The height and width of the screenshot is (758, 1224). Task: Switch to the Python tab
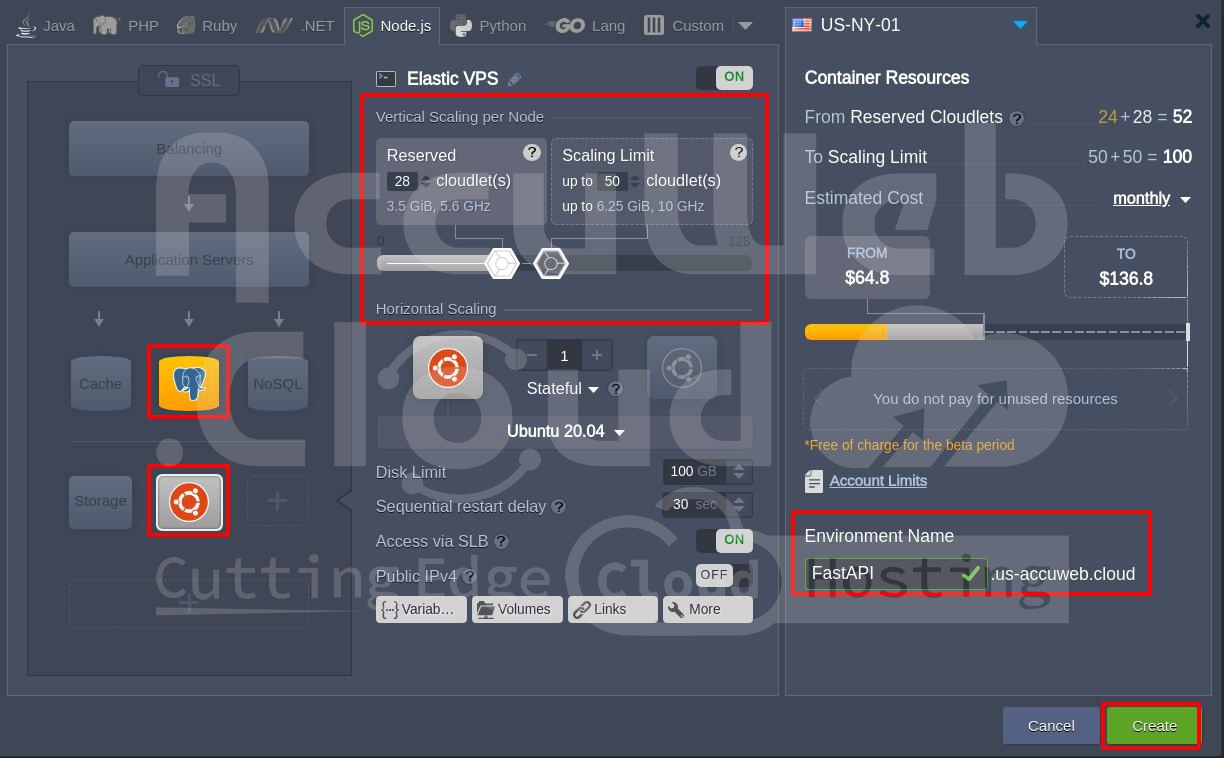point(488,25)
